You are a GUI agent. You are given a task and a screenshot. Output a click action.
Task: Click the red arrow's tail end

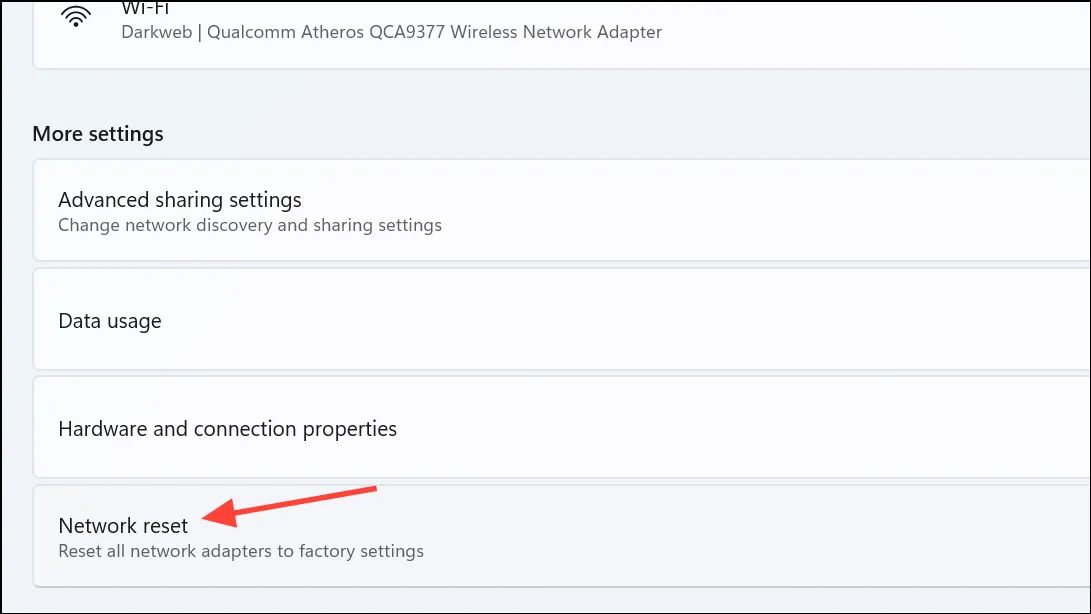(x=370, y=490)
